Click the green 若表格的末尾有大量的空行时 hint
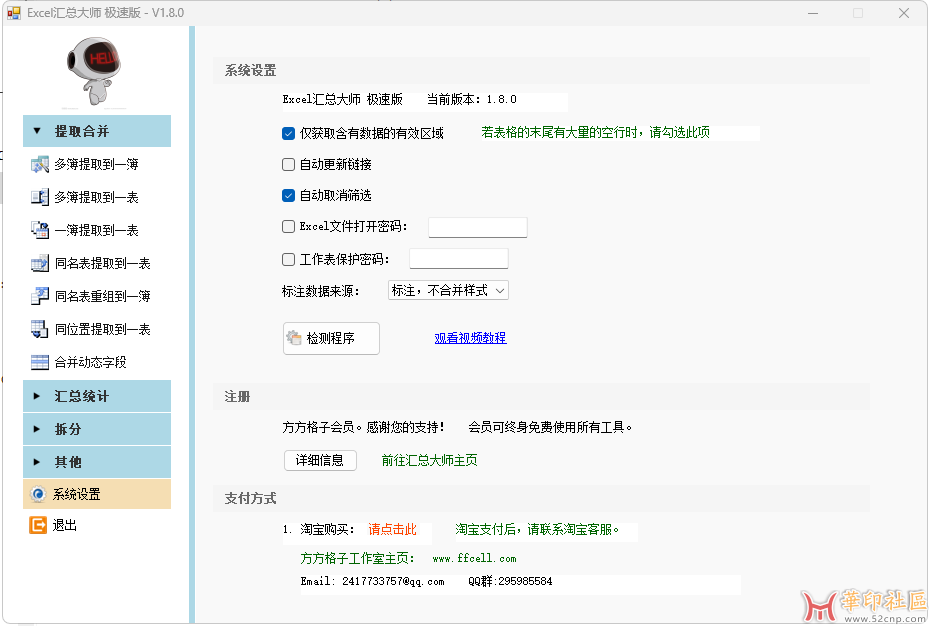Viewport: 930px width, 626px height. 595,132
